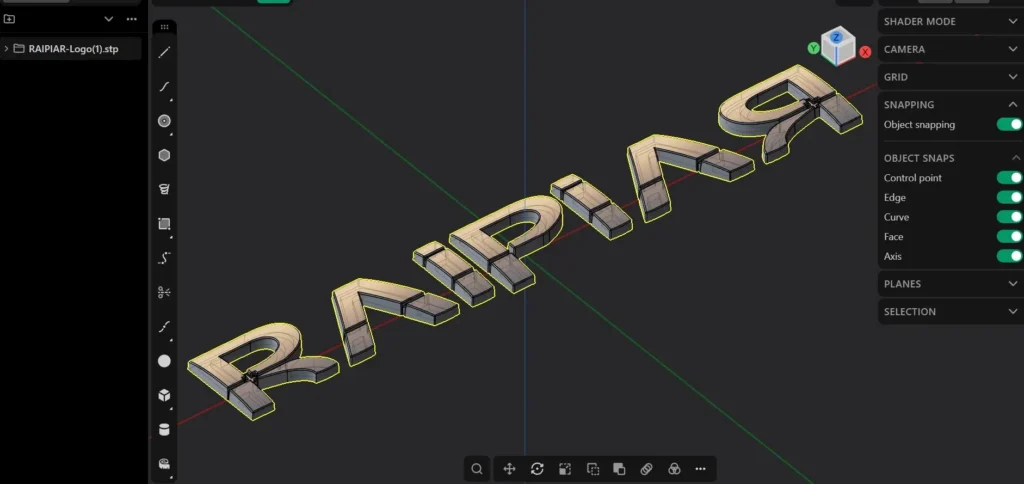Expand the RAIPIAR-Logo(1).stp tree item
Image resolution: width=1024 pixels, height=484 pixels.
[x=7, y=48]
